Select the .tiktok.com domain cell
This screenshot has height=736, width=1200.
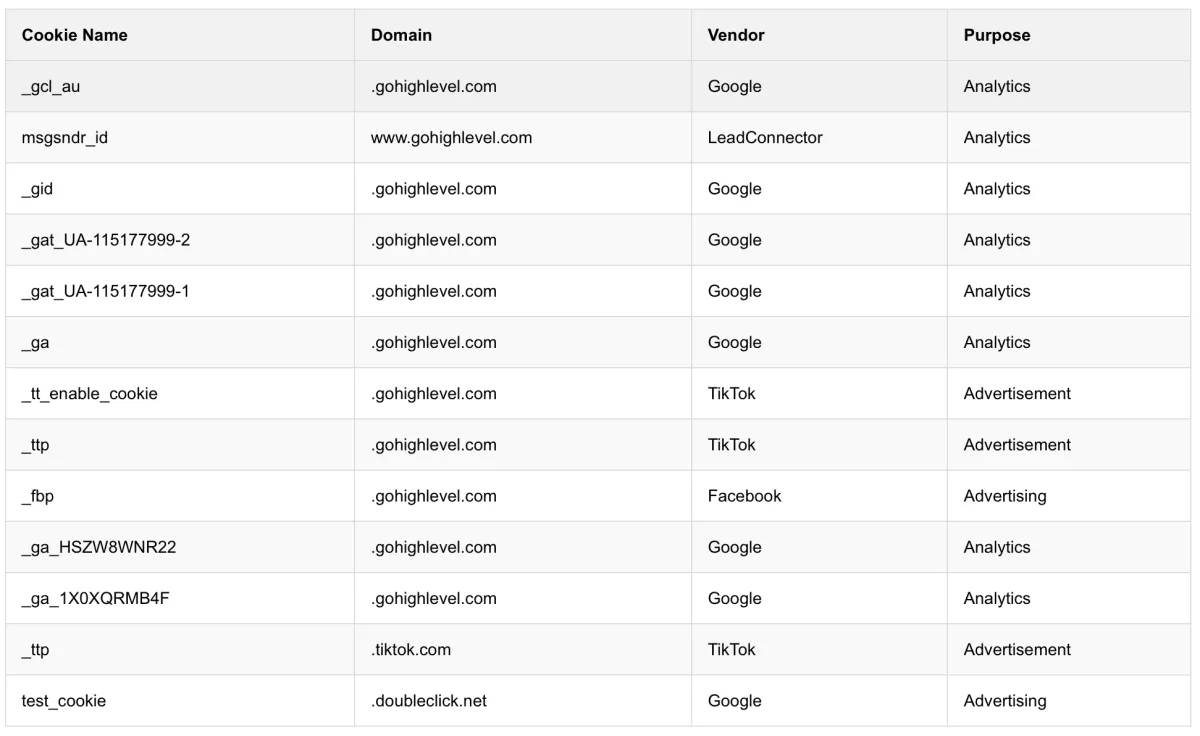(411, 650)
